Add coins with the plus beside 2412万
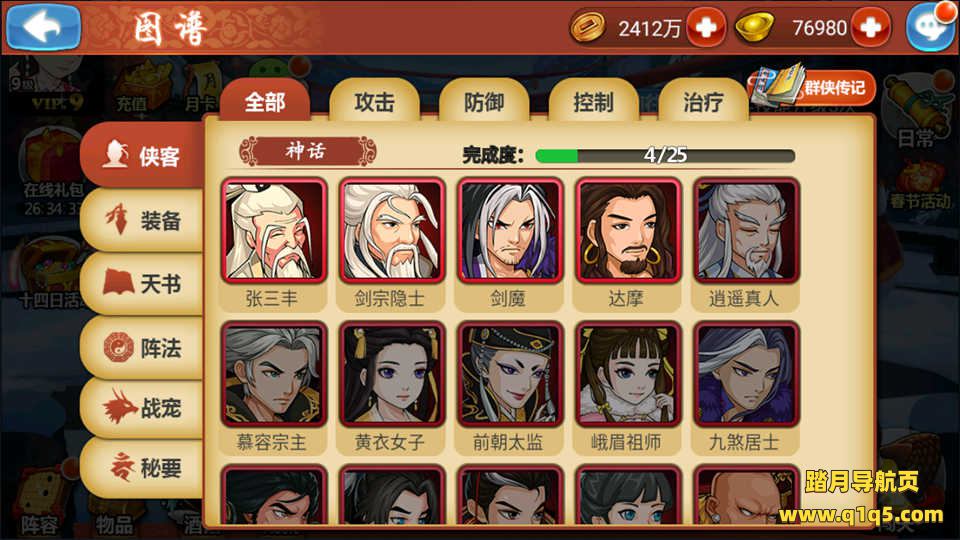 (x=706, y=28)
